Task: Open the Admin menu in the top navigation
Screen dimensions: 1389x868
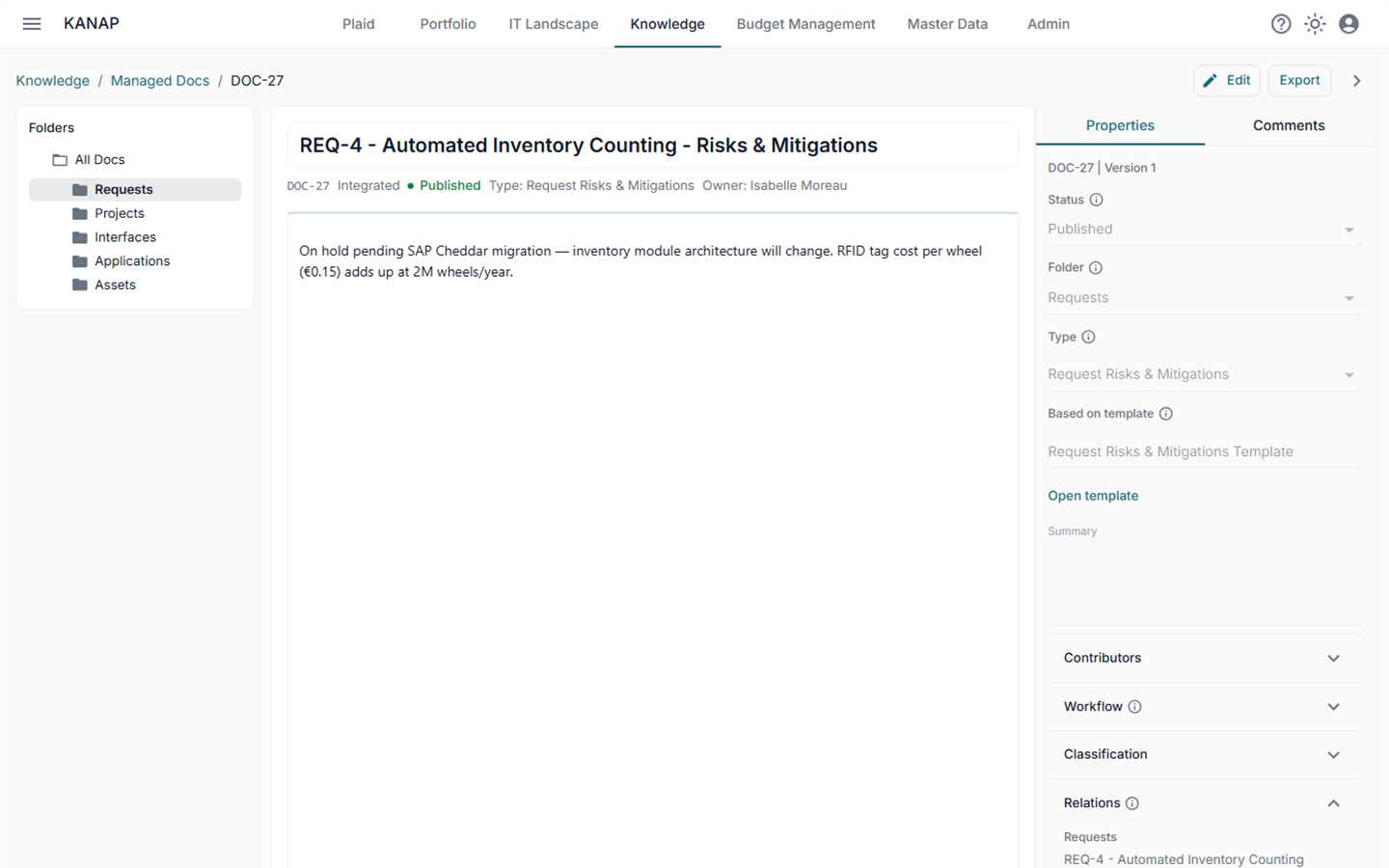Action: (1049, 24)
